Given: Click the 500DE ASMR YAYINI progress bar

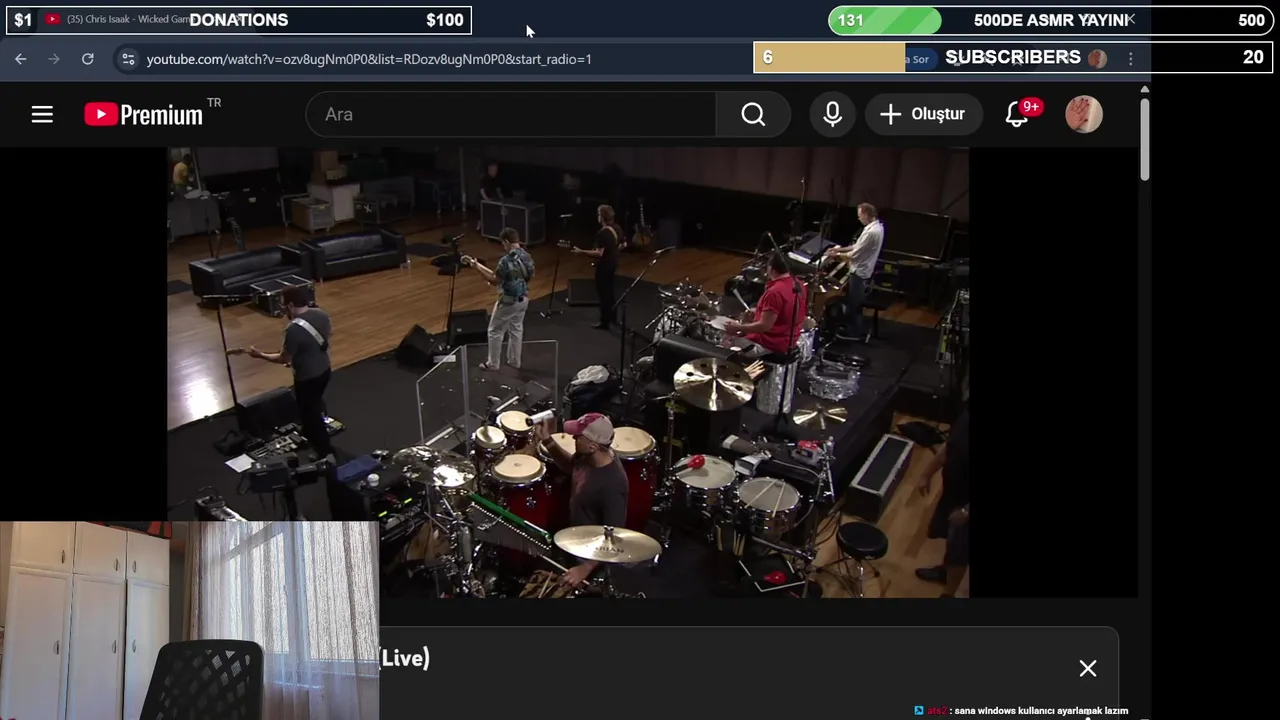Looking at the screenshot, I should point(1051,20).
